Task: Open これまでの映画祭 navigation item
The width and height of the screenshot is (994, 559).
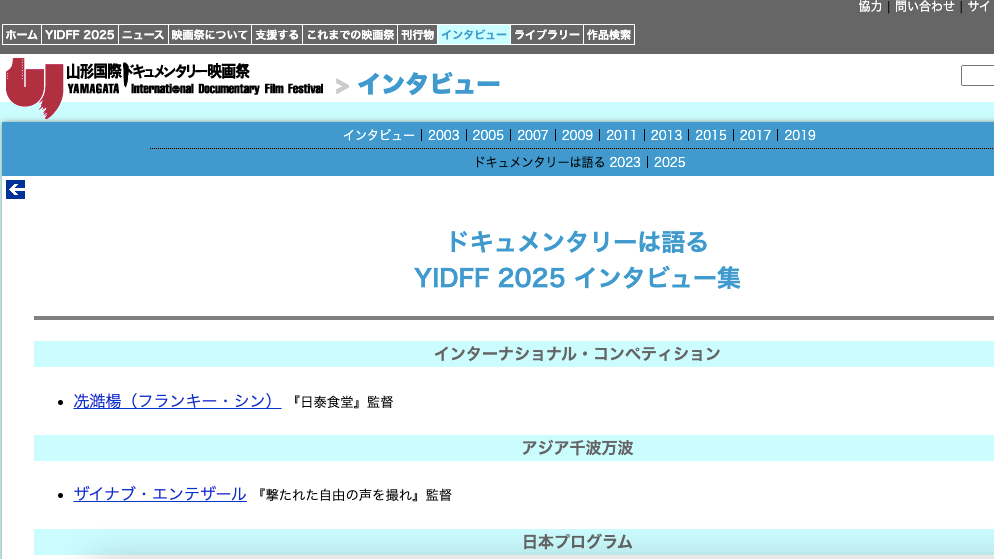Action: (x=350, y=35)
